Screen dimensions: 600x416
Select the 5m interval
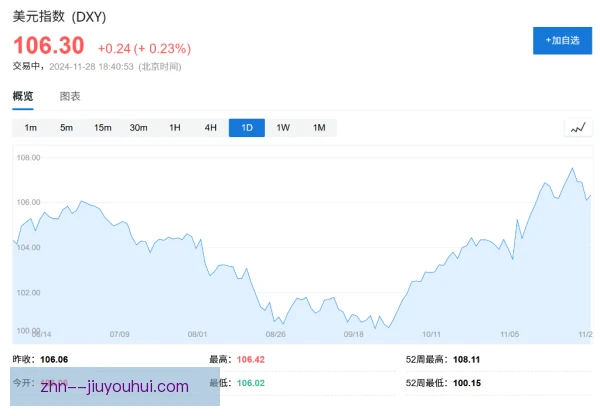(66, 128)
